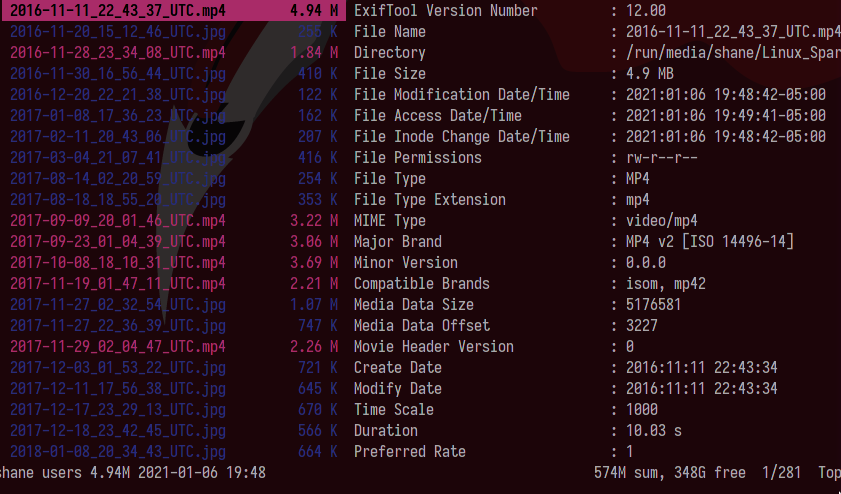The width and height of the screenshot is (841, 494).
Task: Select video 2017-09-09_20_01_46_UTC.mp4
Action: (118, 221)
